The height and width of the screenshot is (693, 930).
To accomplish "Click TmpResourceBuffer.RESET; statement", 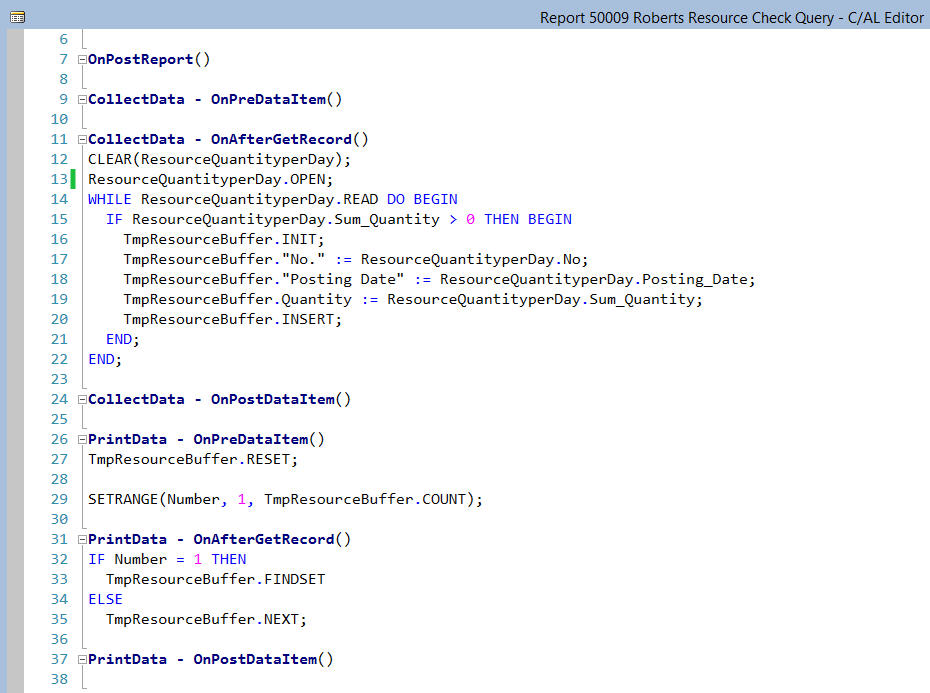I will coord(193,459).
